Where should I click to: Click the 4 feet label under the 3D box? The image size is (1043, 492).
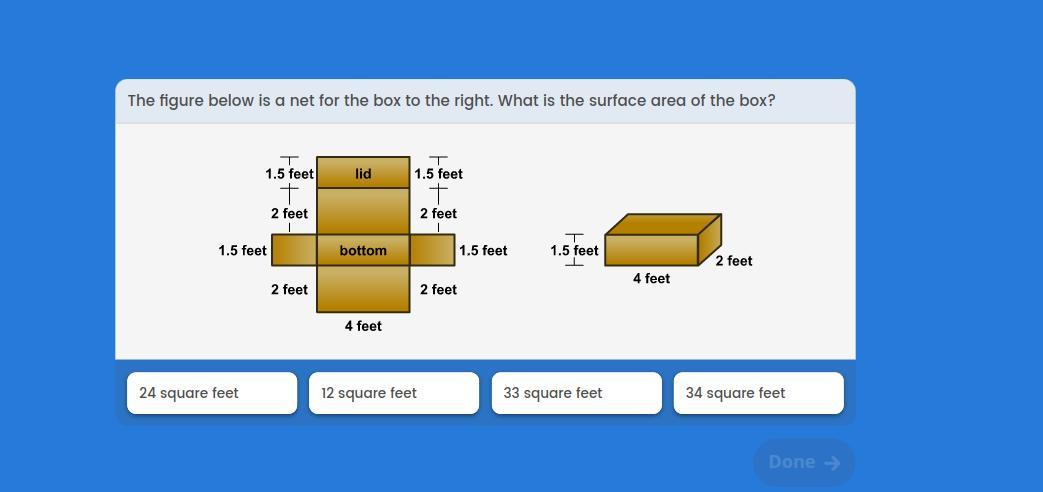click(651, 279)
